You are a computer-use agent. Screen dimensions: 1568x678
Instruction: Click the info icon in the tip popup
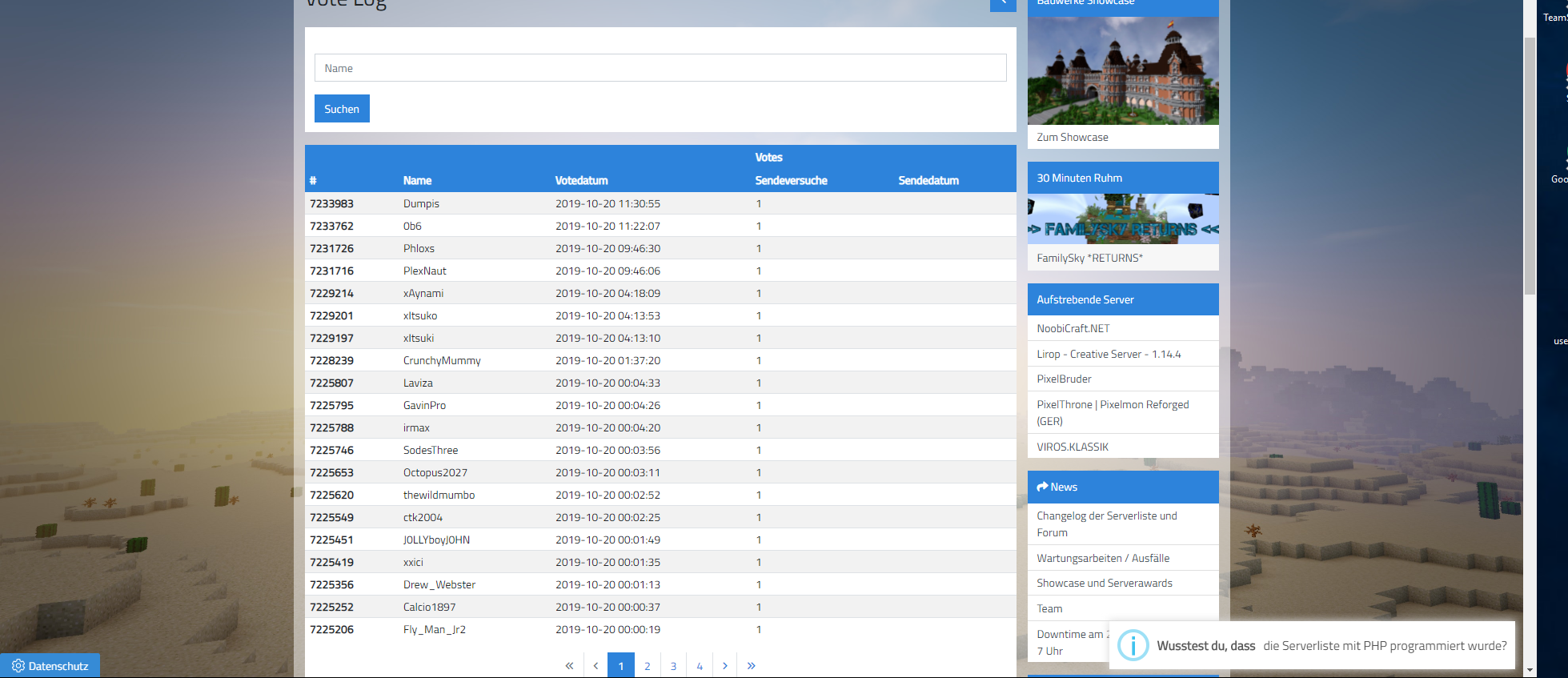1133,645
